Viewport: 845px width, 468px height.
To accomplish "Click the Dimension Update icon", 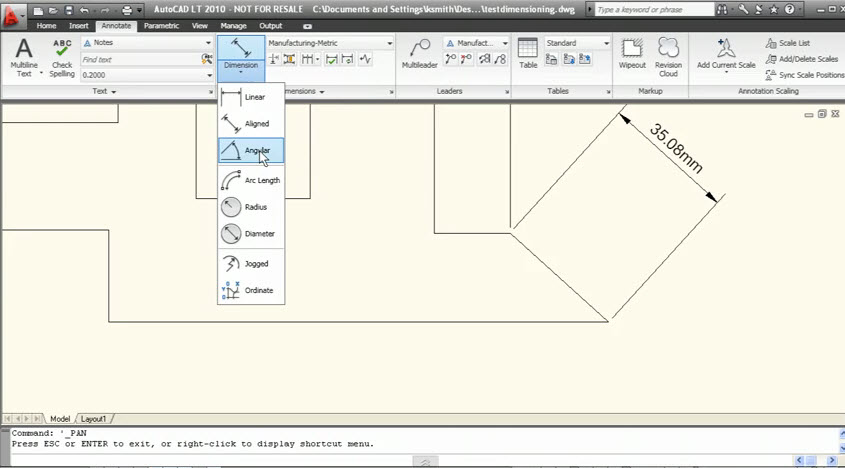I will click(x=348, y=59).
